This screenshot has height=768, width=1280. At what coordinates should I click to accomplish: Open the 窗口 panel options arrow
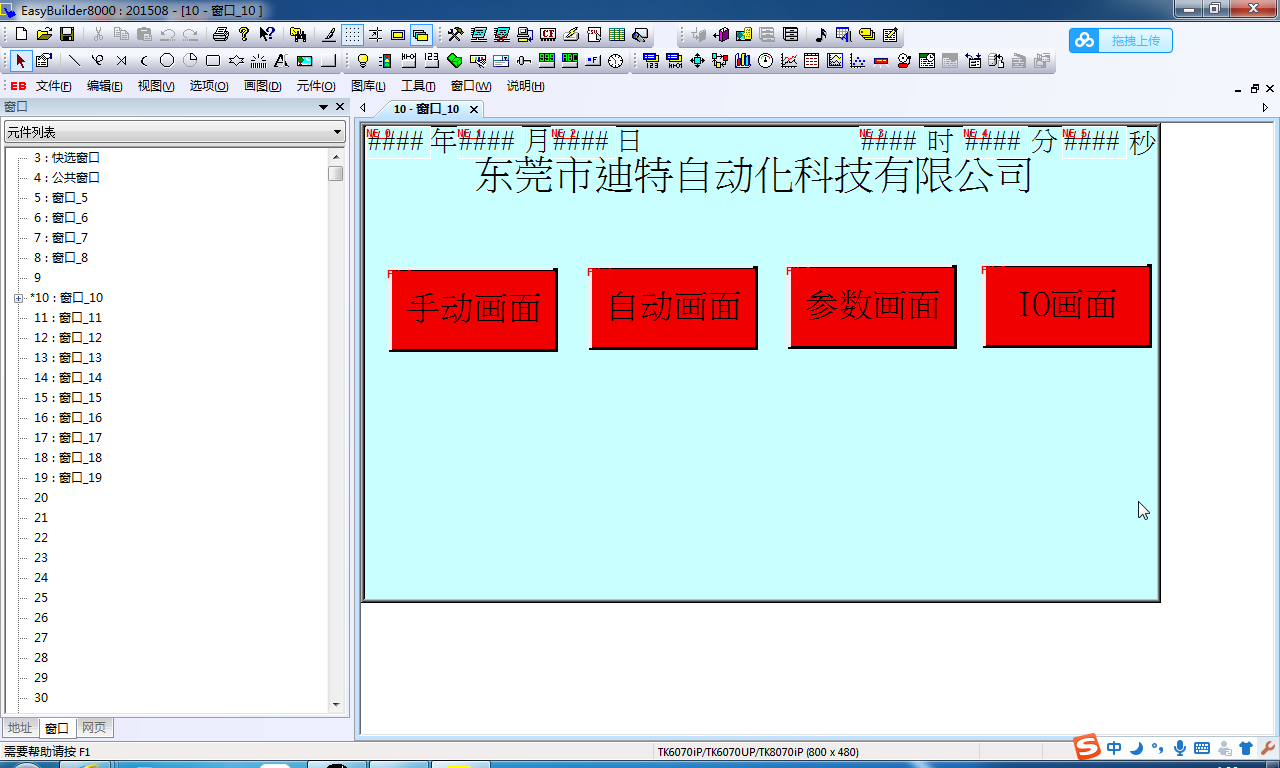click(323, 107)
